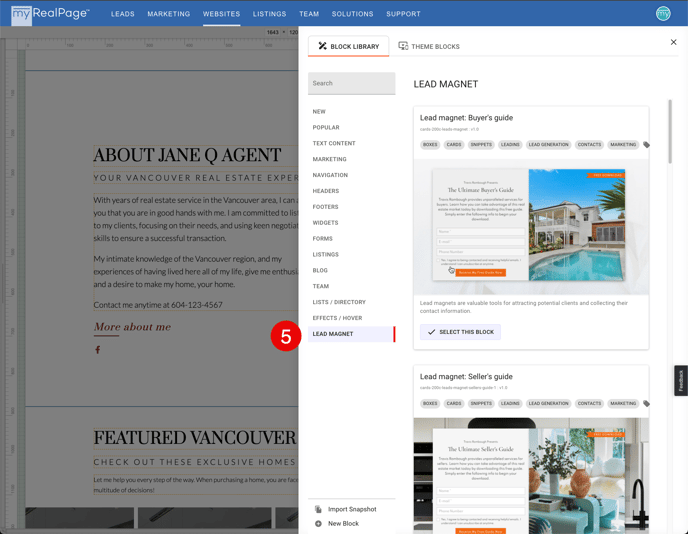Click the Facebook icon under More about me

97,350
